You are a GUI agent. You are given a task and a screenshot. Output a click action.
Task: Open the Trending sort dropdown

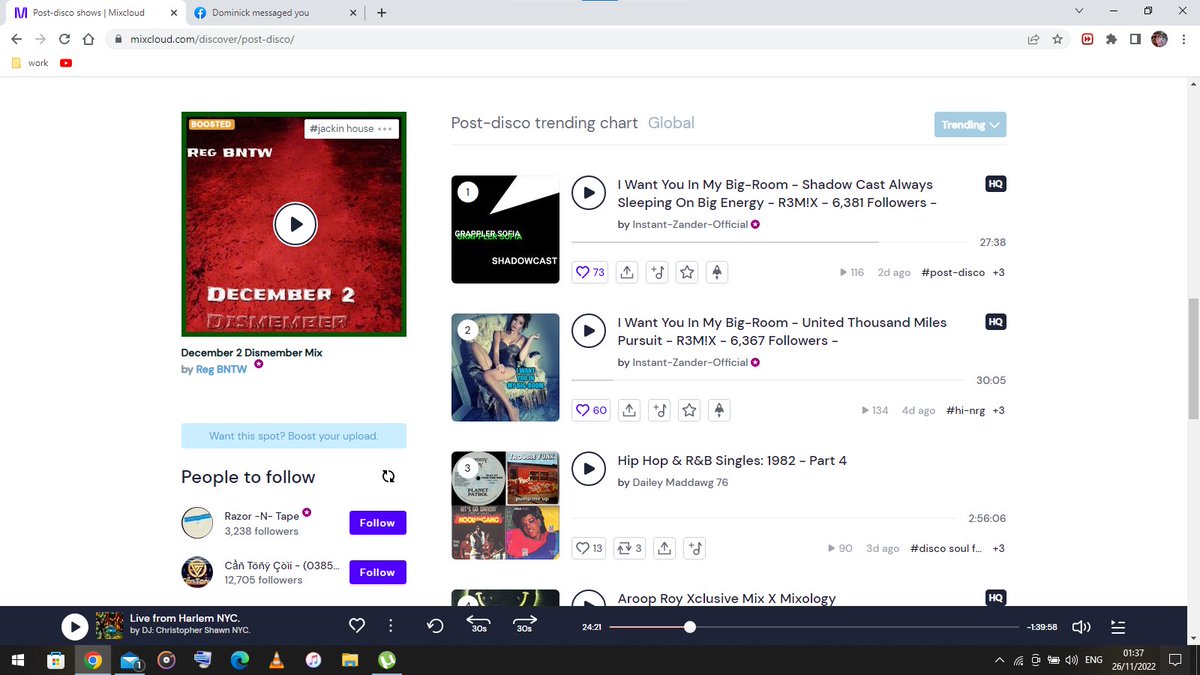pyautogui.click(x=970, y=125)
